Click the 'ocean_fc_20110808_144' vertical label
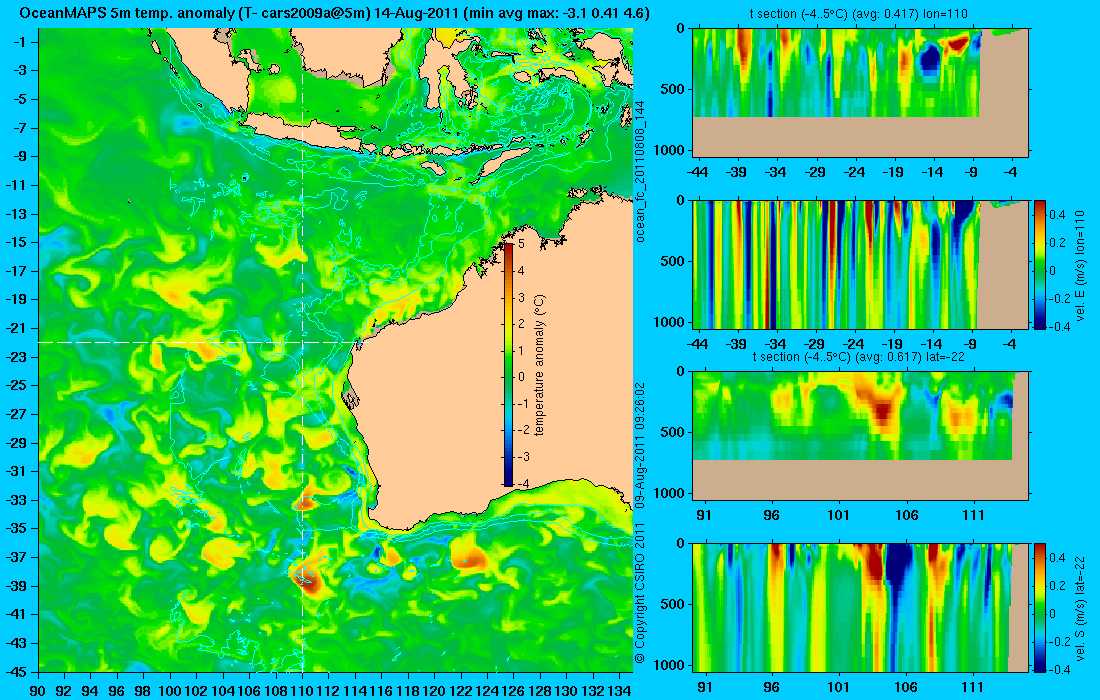This screenshot has width=1100, height=700. [x=640, y=172]
